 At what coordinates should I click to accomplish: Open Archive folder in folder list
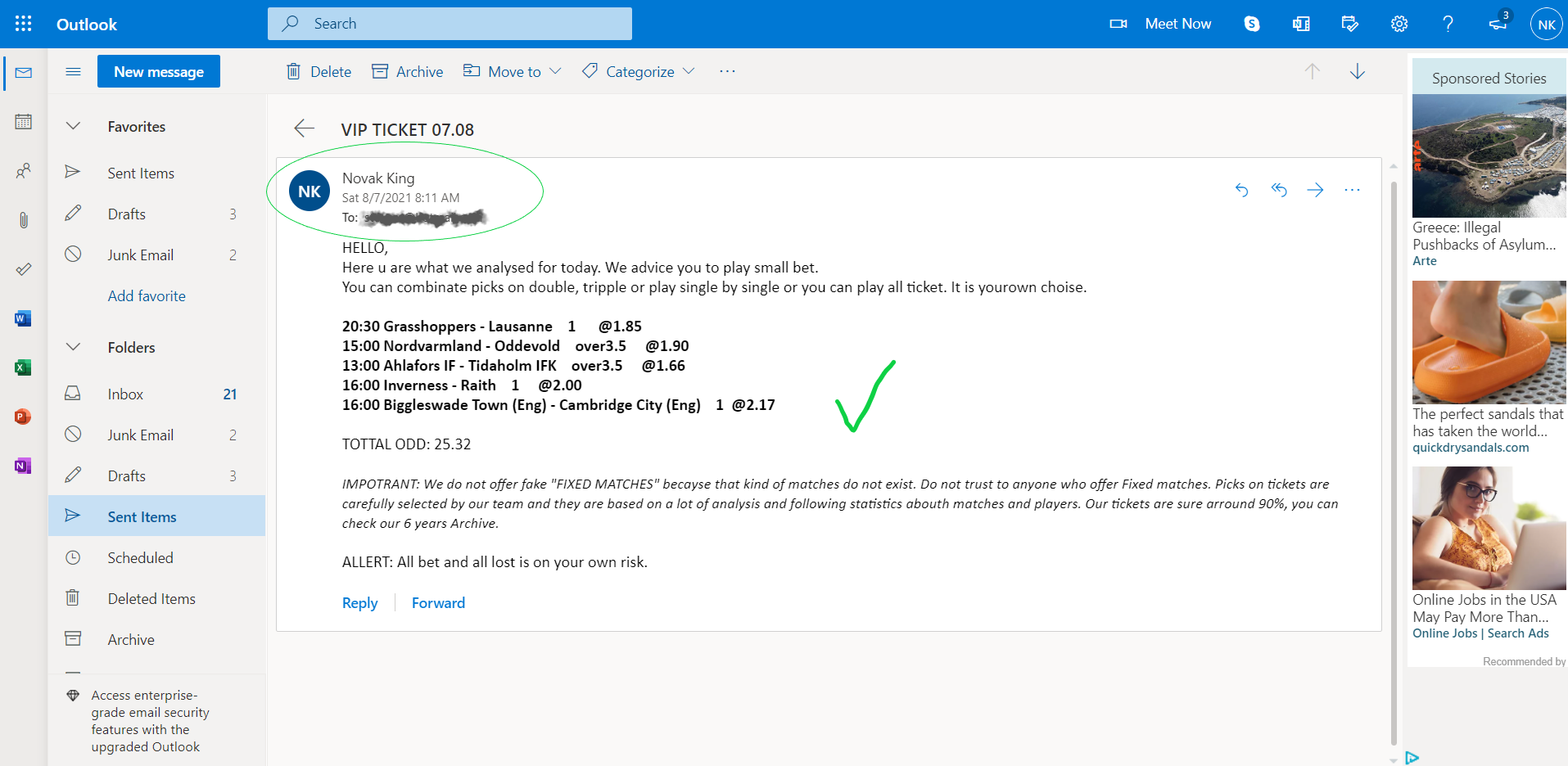pos(157,639)
